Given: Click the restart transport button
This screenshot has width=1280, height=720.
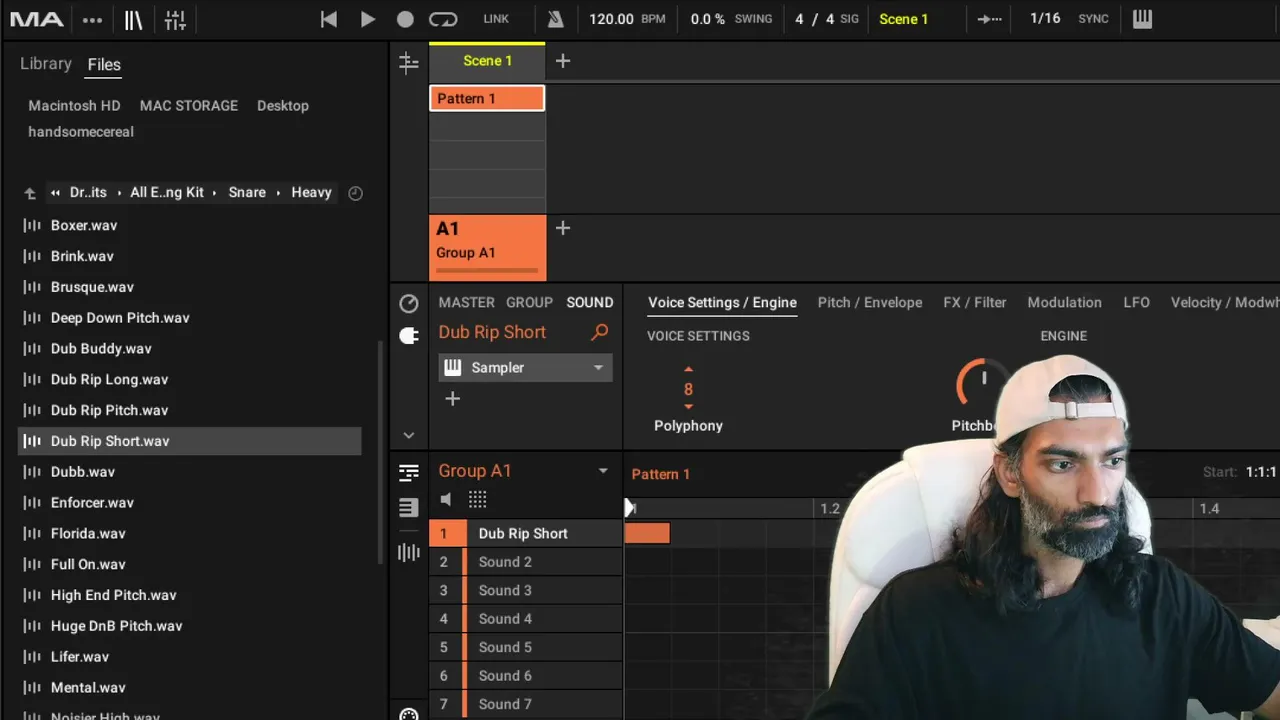Looking at the screenshot, I should click(328, 19).
